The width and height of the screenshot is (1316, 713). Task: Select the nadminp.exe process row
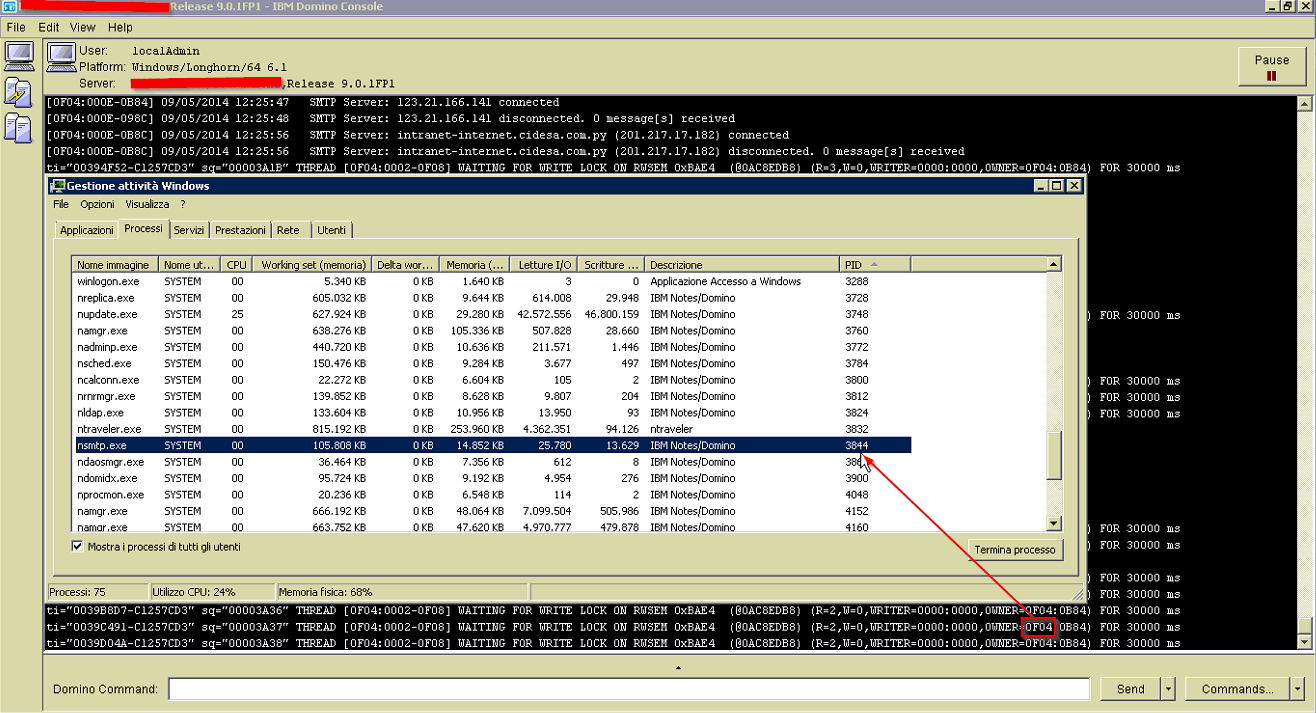coord(491,347)
